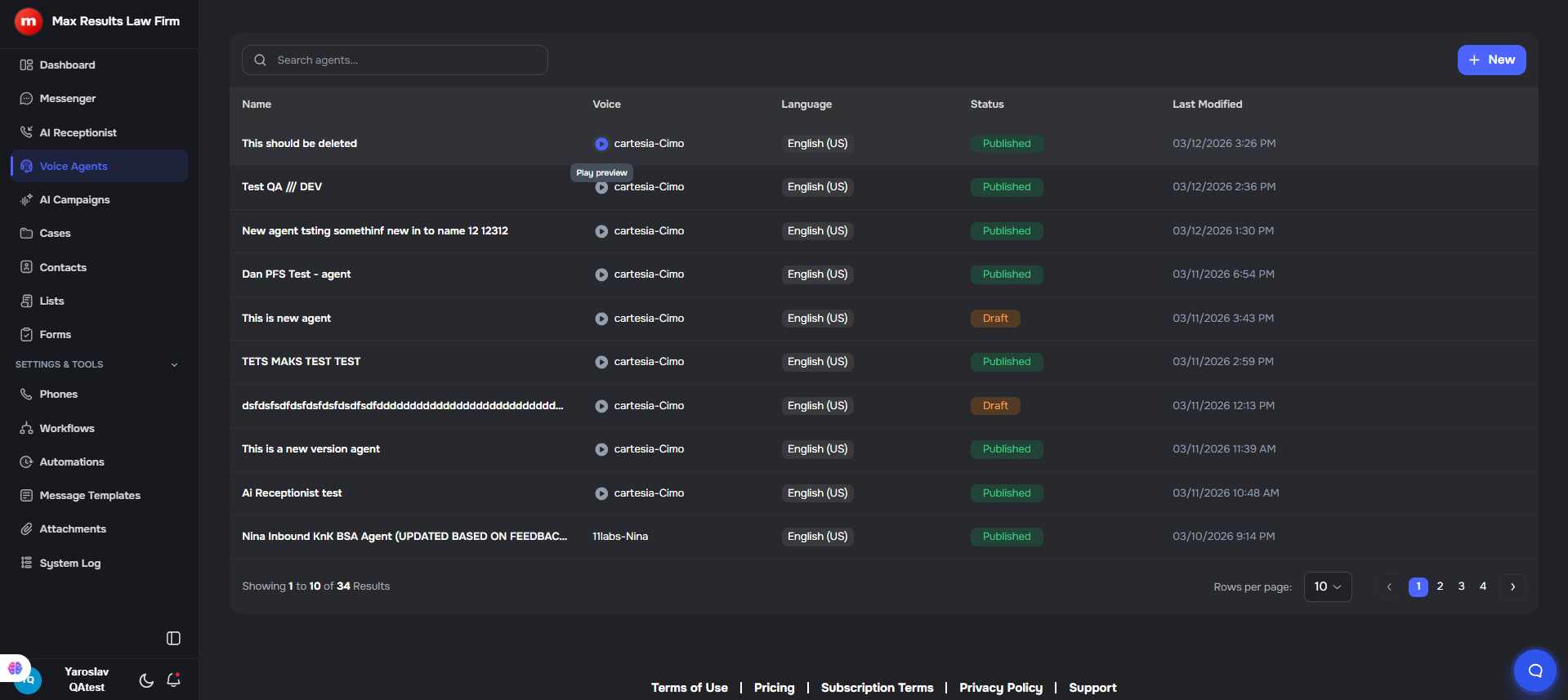Jump to page 3 of results
This screenshot has width=1568, height=700.
[1461, 586]
